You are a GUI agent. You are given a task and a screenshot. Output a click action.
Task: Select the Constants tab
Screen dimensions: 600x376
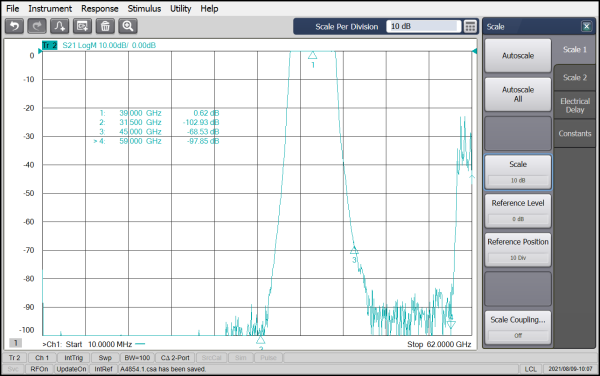coord(574,133)
